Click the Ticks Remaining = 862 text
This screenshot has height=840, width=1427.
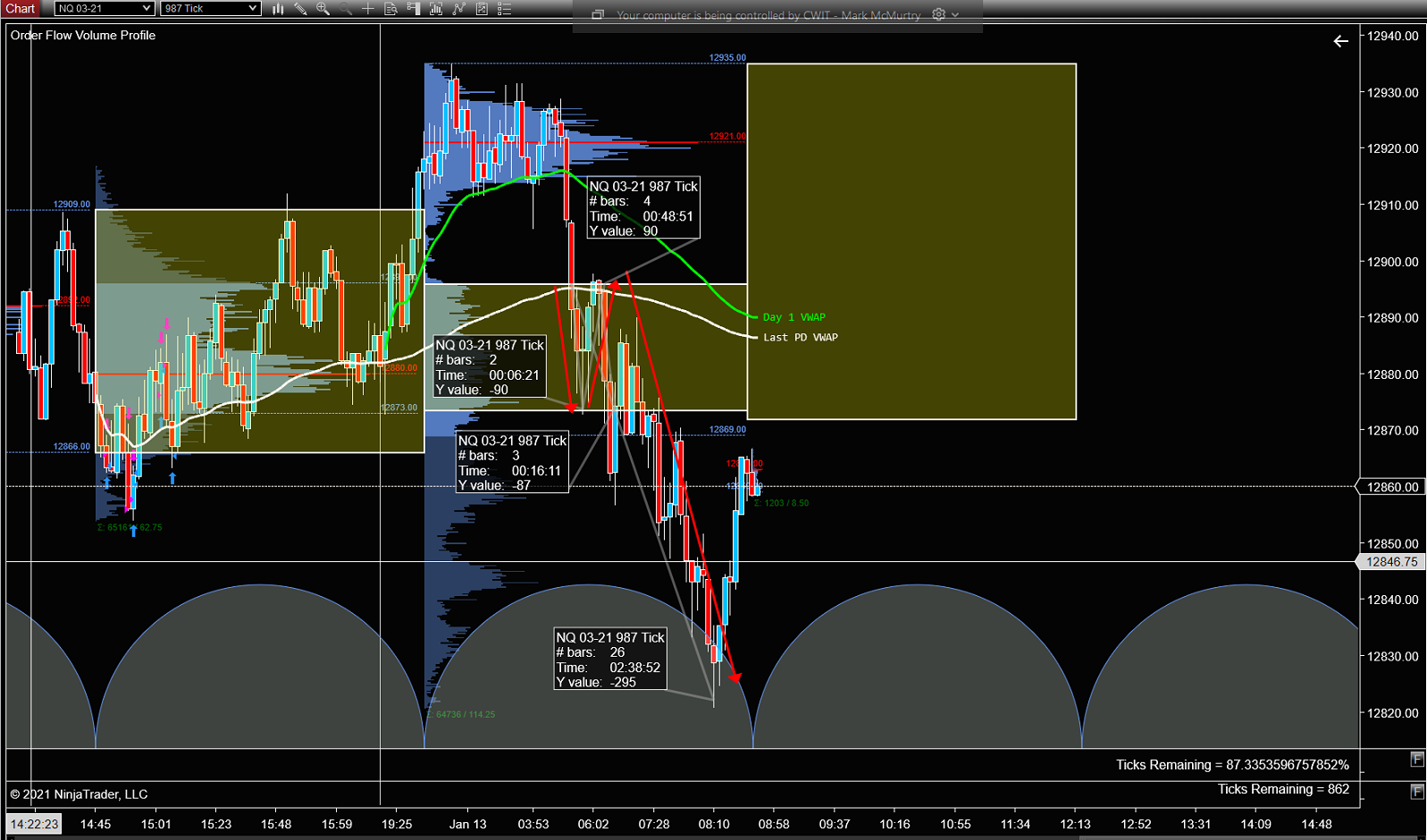[1283, 789]
